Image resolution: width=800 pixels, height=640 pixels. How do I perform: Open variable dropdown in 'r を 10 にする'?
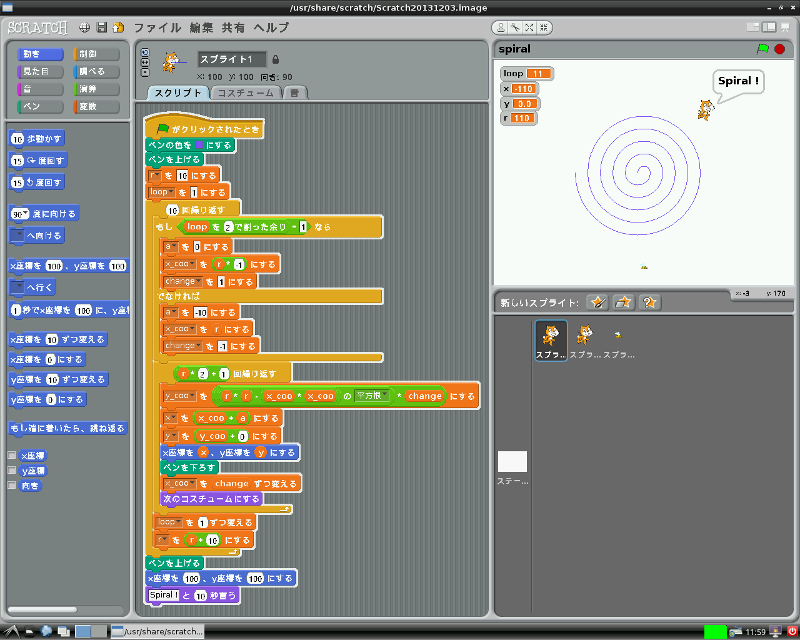tap(155, 176)
